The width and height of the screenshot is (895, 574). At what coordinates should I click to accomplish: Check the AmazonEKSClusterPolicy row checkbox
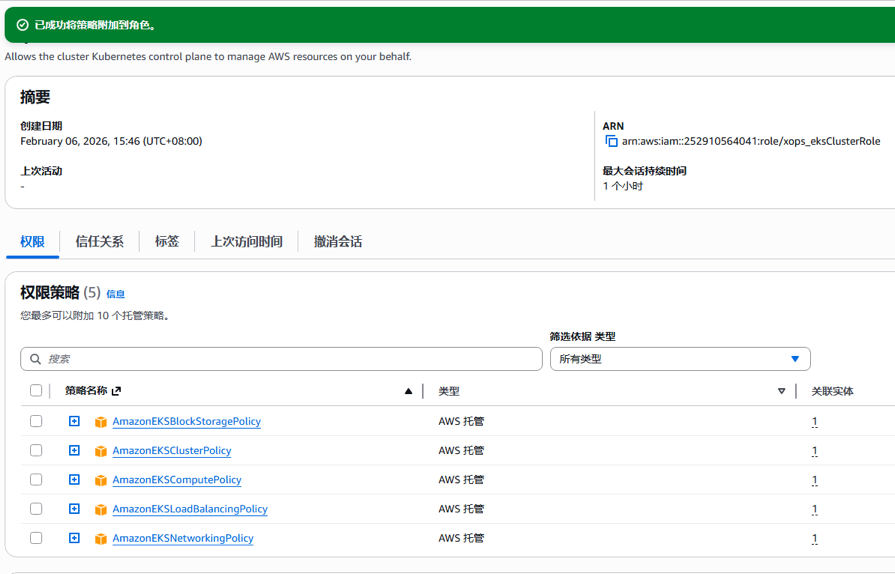(x=36, y=451)
